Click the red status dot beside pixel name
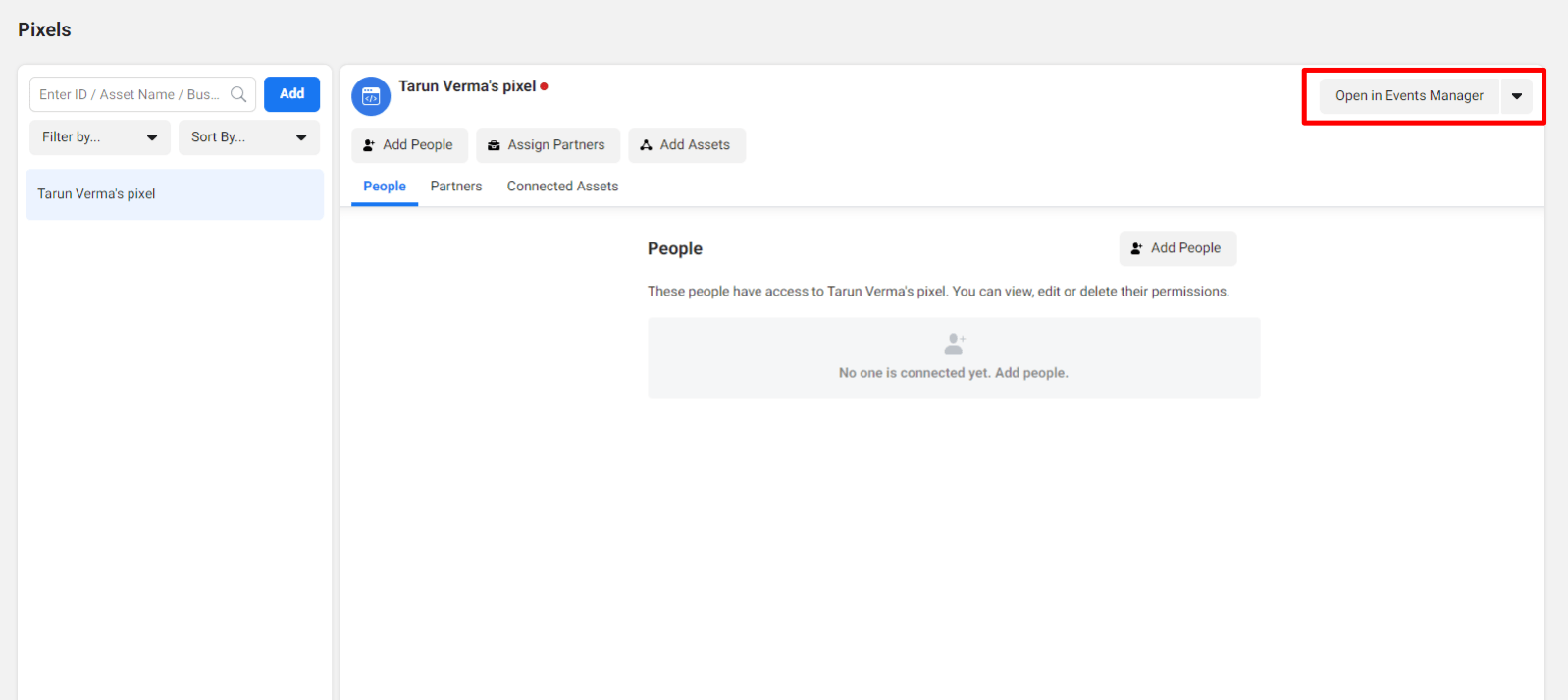The height and width of the screenshot is (700, 1568). [x=544, y=86]
